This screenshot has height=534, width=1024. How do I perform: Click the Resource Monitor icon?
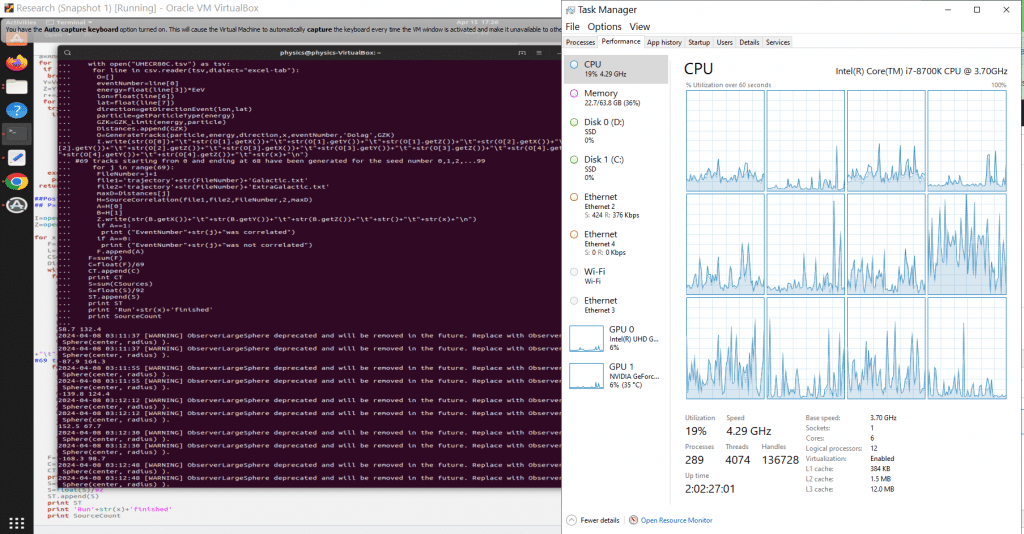633,520
